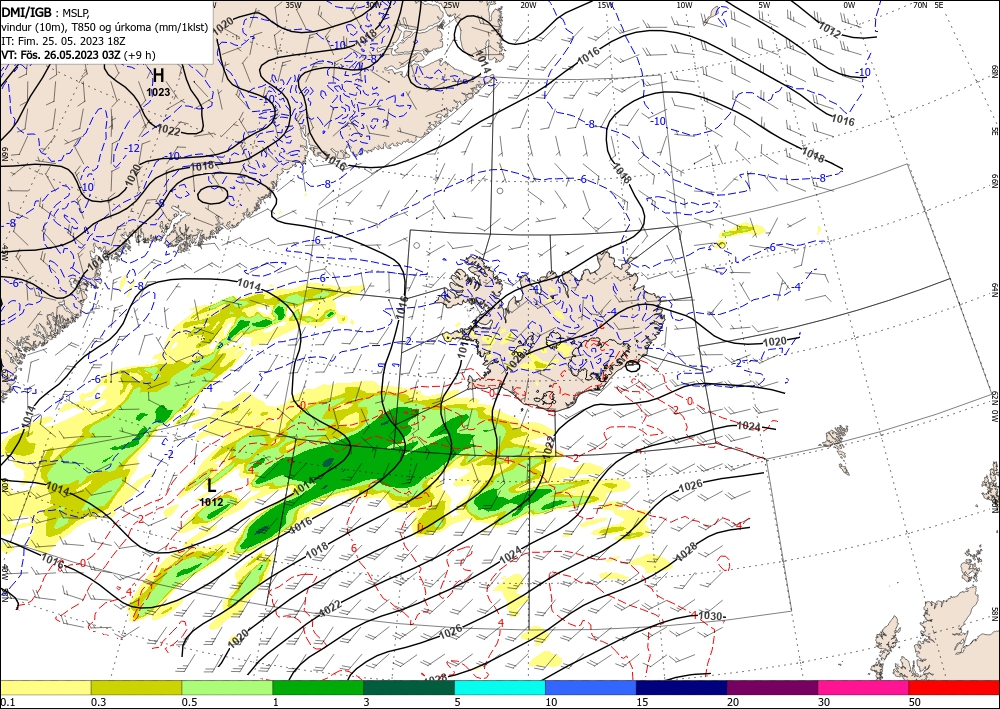Click the purple 20–30 legend swatch

(772, 687)
